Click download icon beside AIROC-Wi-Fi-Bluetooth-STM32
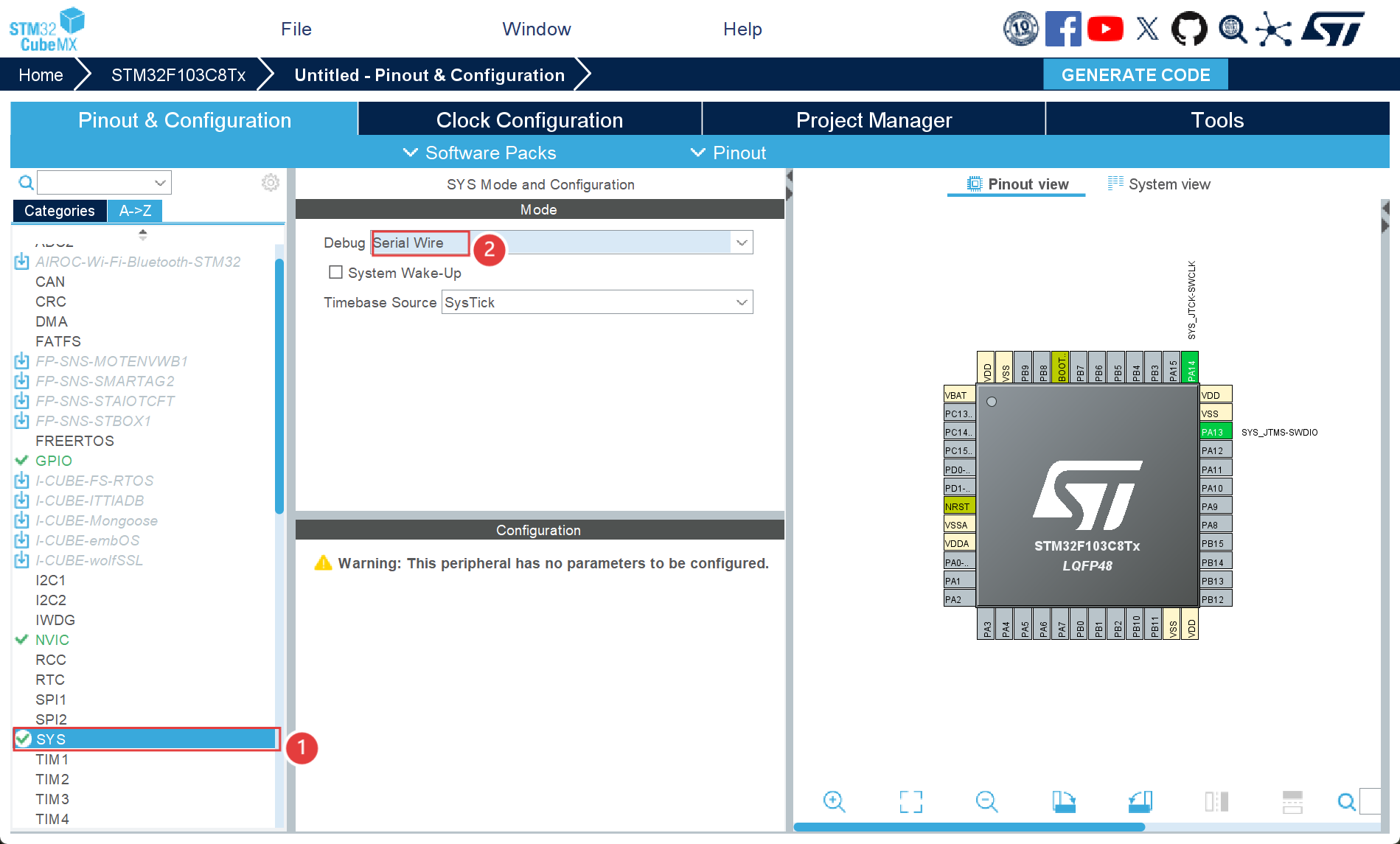 [x=22, y=262]
